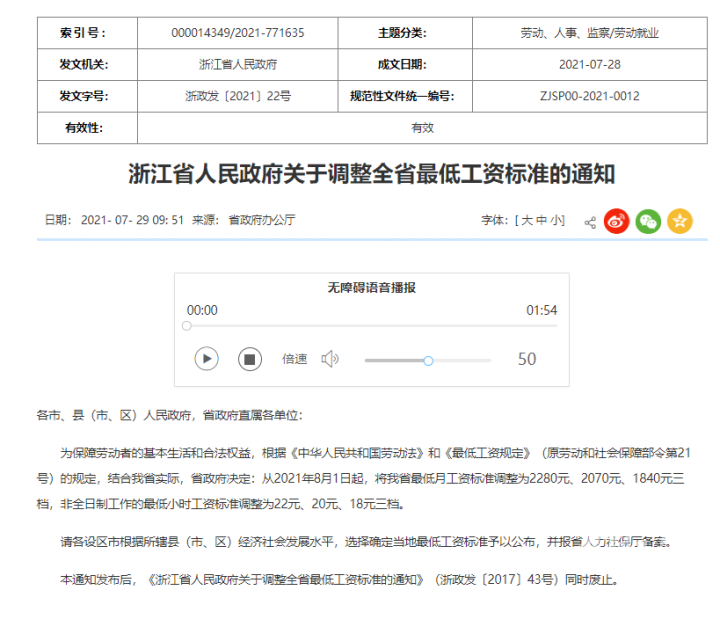Viewport: 720px width, 634px height.
Task: Add page to favorites star icon
Action: (x=680, y=221)
